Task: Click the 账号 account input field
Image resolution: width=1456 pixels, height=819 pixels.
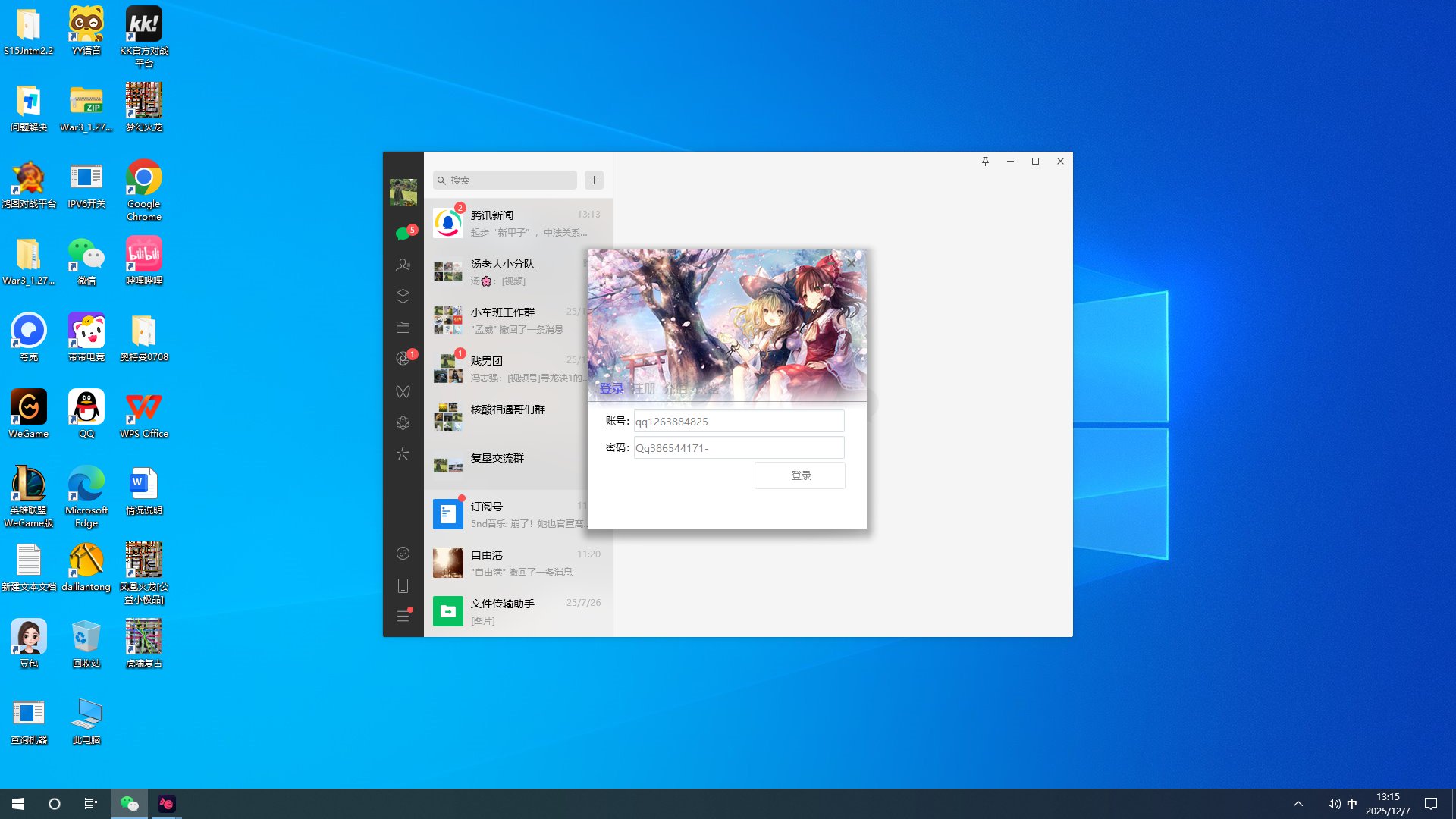Action: coord(738,422)
